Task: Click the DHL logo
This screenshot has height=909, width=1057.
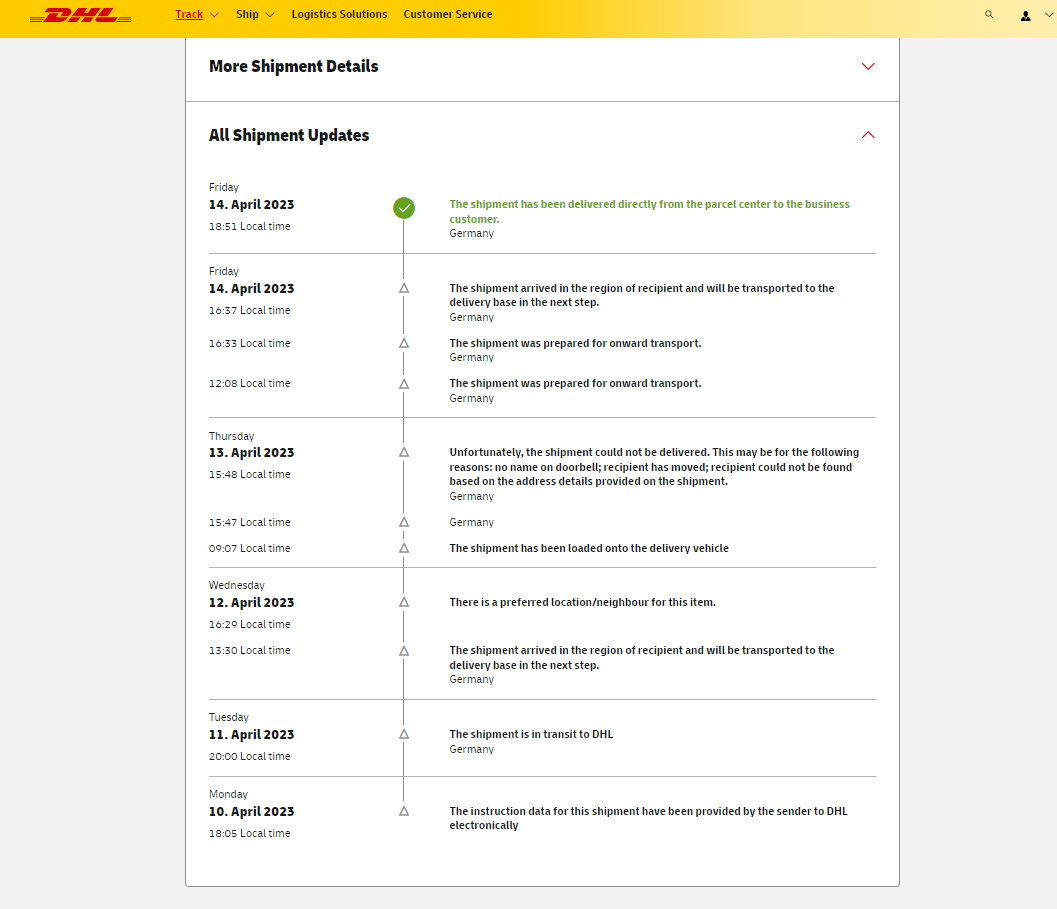Action: (x=81, y=16)
